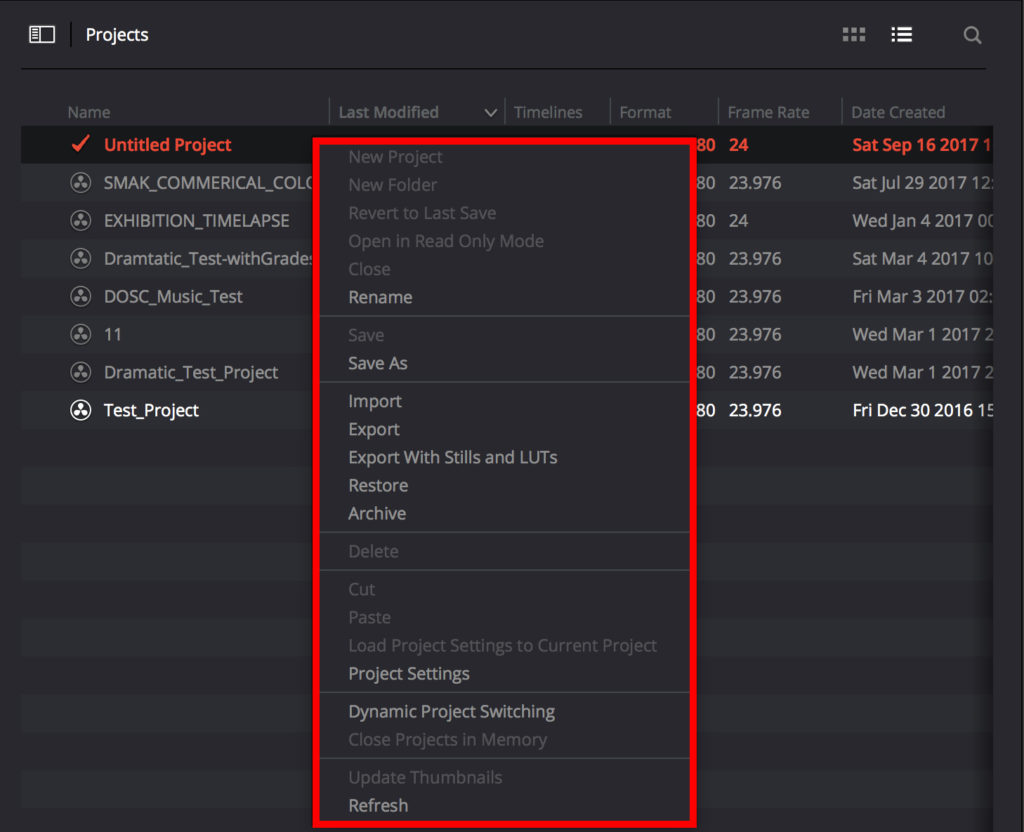The height and width of the screenshot is (832, 1024).
Task: Click greyed New Folder menu item
Action: pos(392,185)
